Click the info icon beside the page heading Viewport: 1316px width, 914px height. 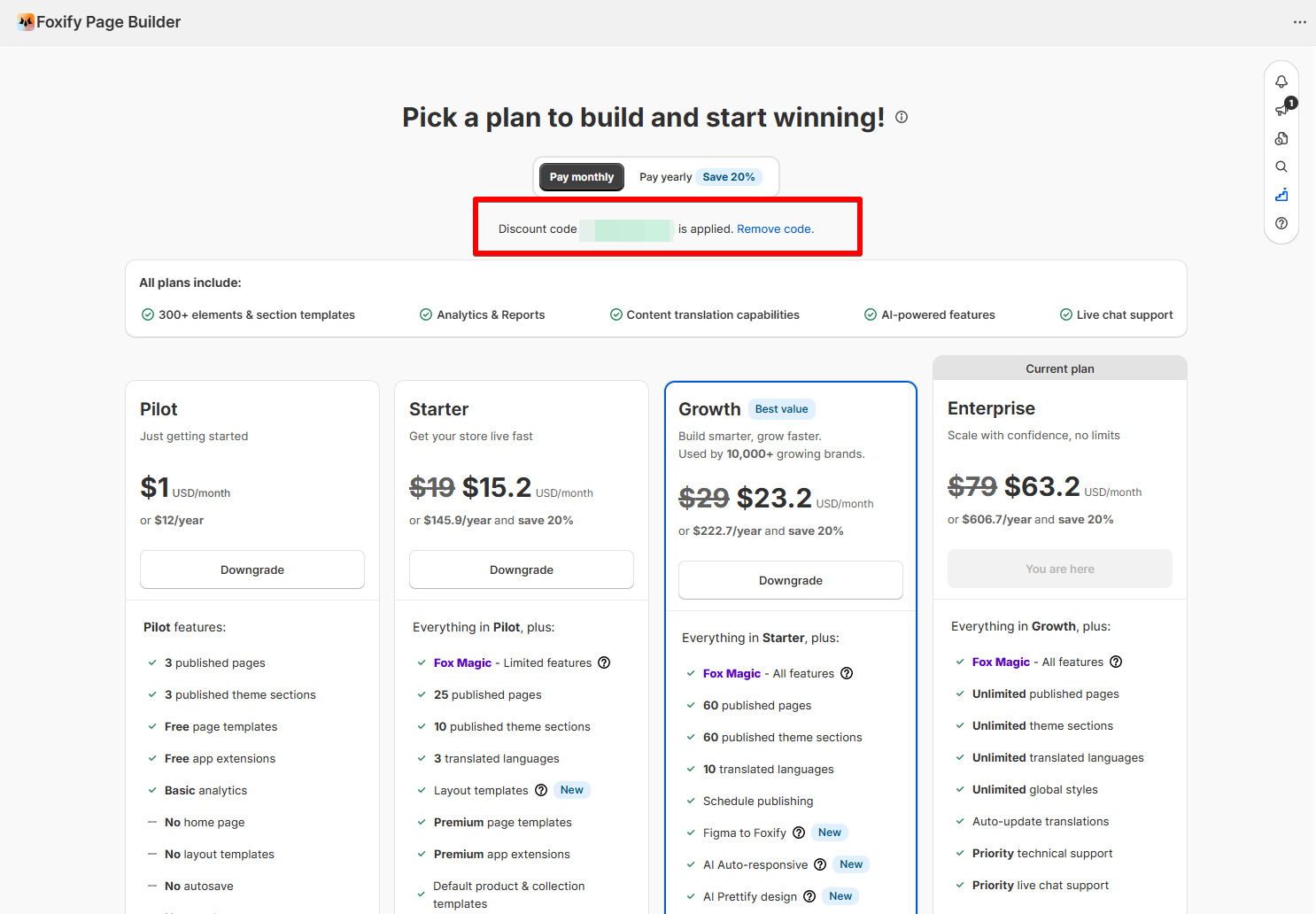click(x=902, y=117)
